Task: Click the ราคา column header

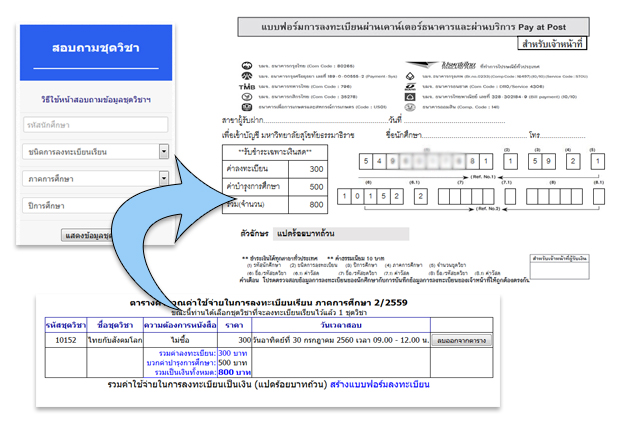Action: (x=234, y=325)
